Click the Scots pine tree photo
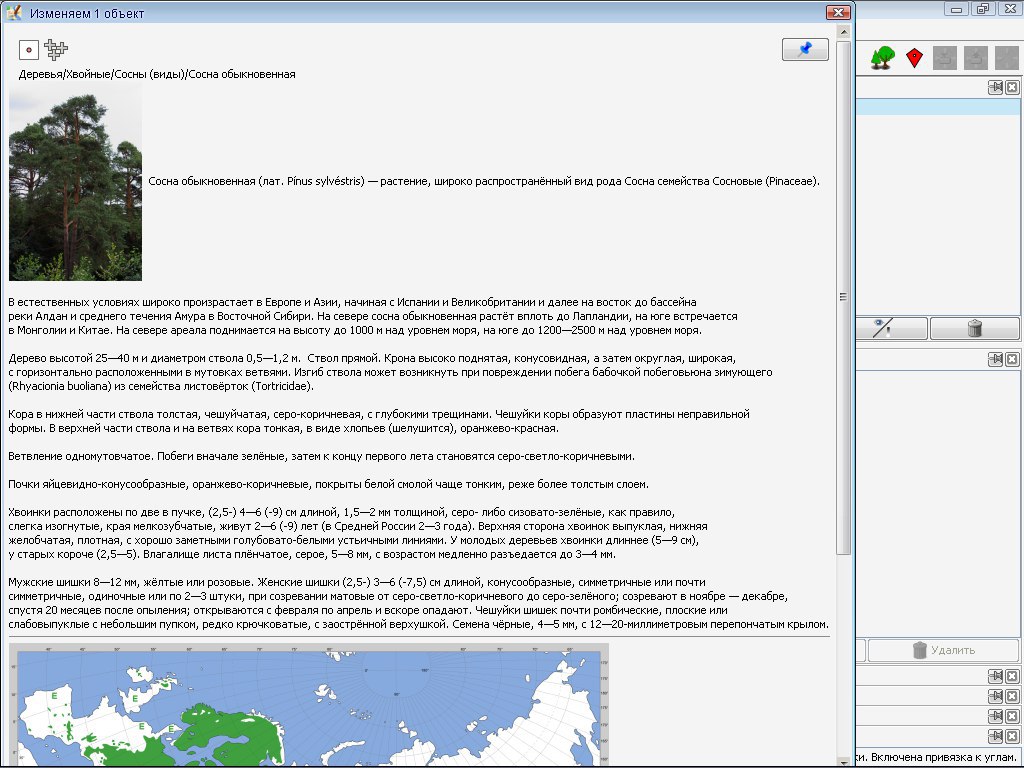 [76, 182]
